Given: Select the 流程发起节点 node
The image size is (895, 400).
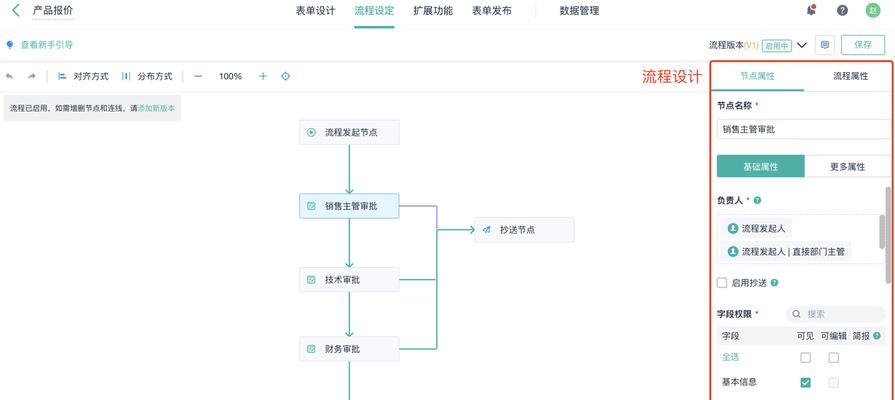Looking at the screenshot, I should tap(349, 132).
